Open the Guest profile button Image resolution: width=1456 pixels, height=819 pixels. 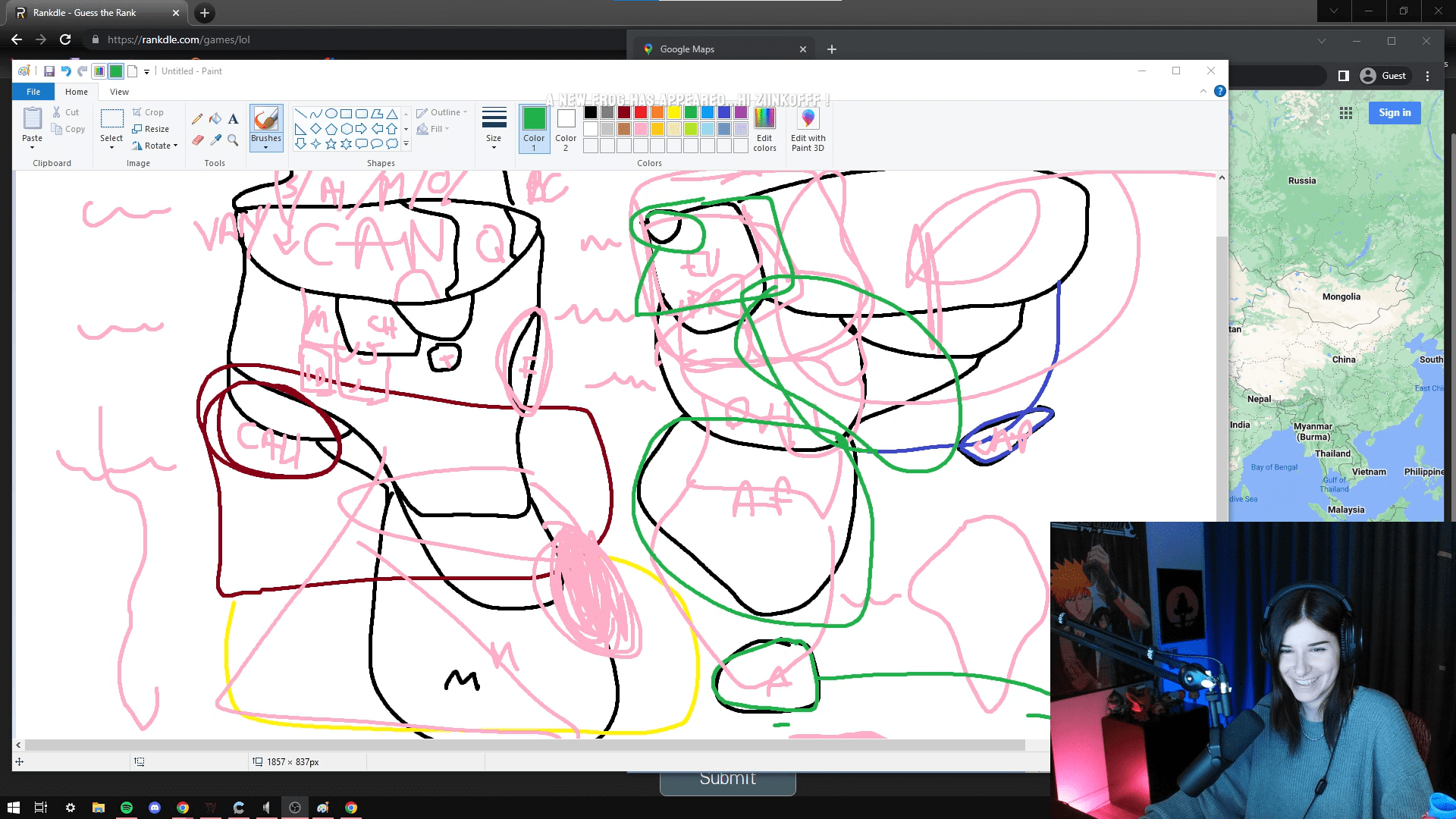(1383, 76)
